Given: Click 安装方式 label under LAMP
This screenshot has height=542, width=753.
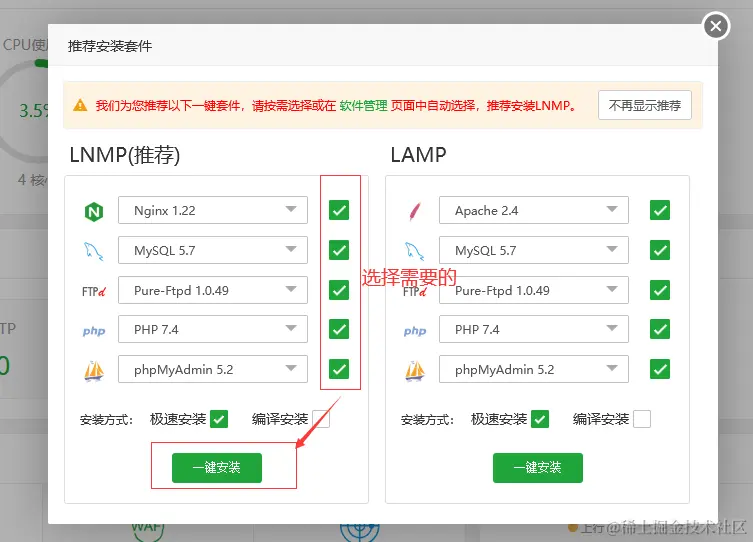Looking at the screenshot, I should click(427, 420).
